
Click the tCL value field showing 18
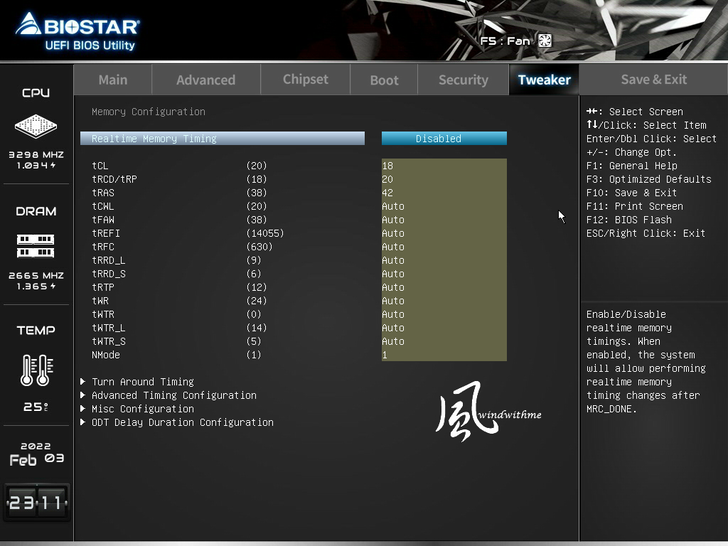click(x=444, y=166)
